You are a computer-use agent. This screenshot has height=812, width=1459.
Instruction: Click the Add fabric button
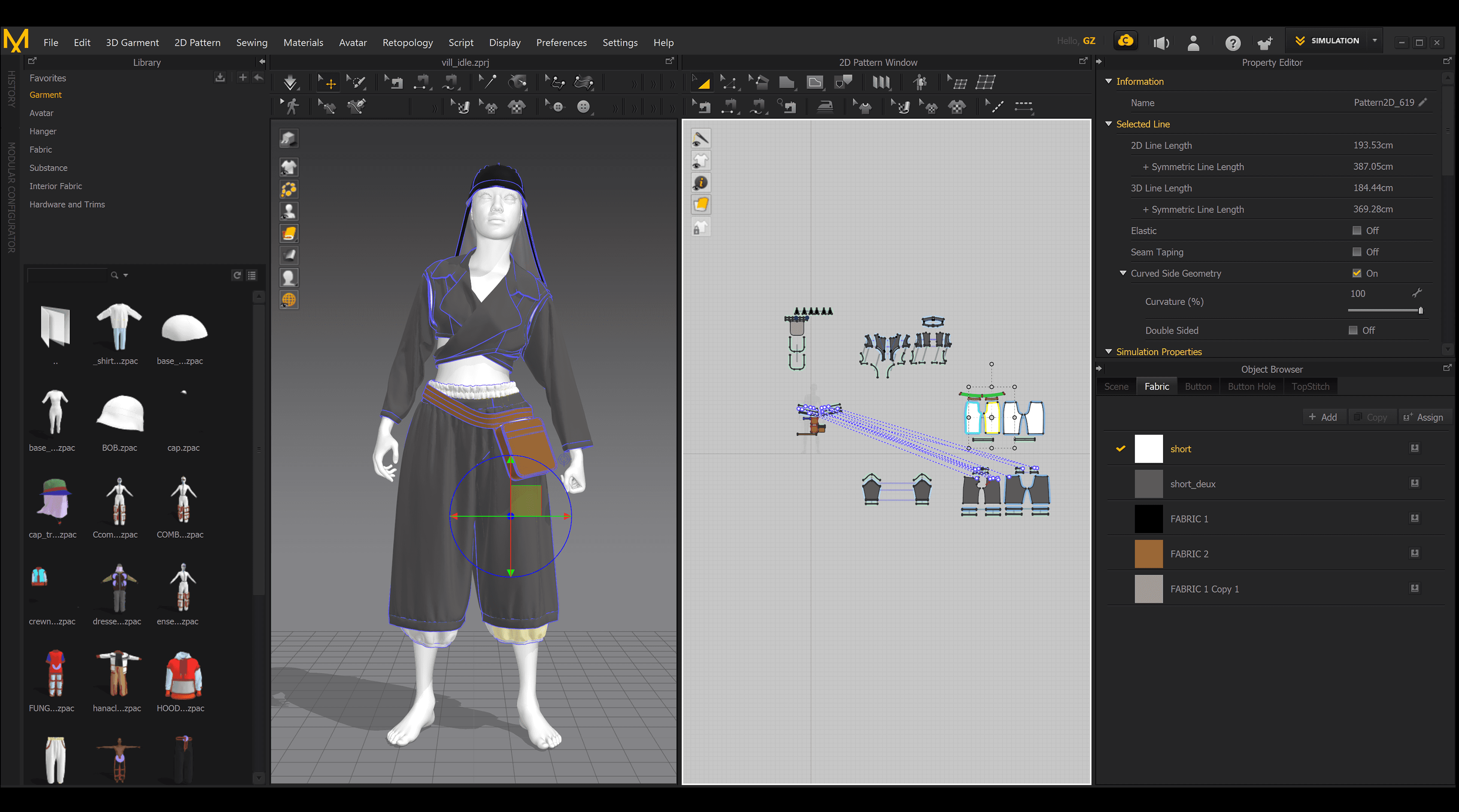pyautogui.click(x=1323, y=417)
